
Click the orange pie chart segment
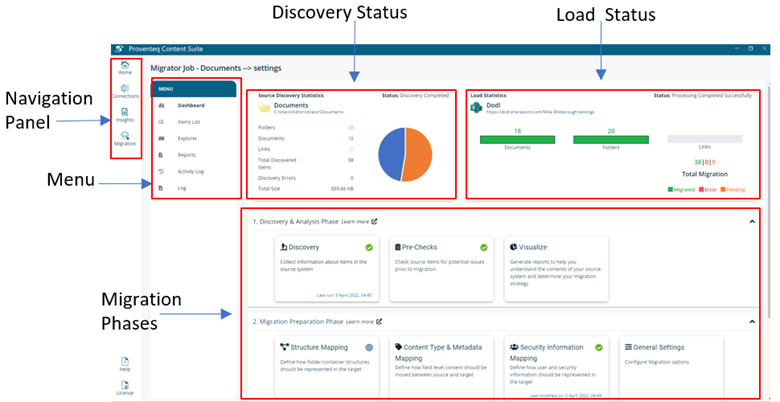(418, 154)
